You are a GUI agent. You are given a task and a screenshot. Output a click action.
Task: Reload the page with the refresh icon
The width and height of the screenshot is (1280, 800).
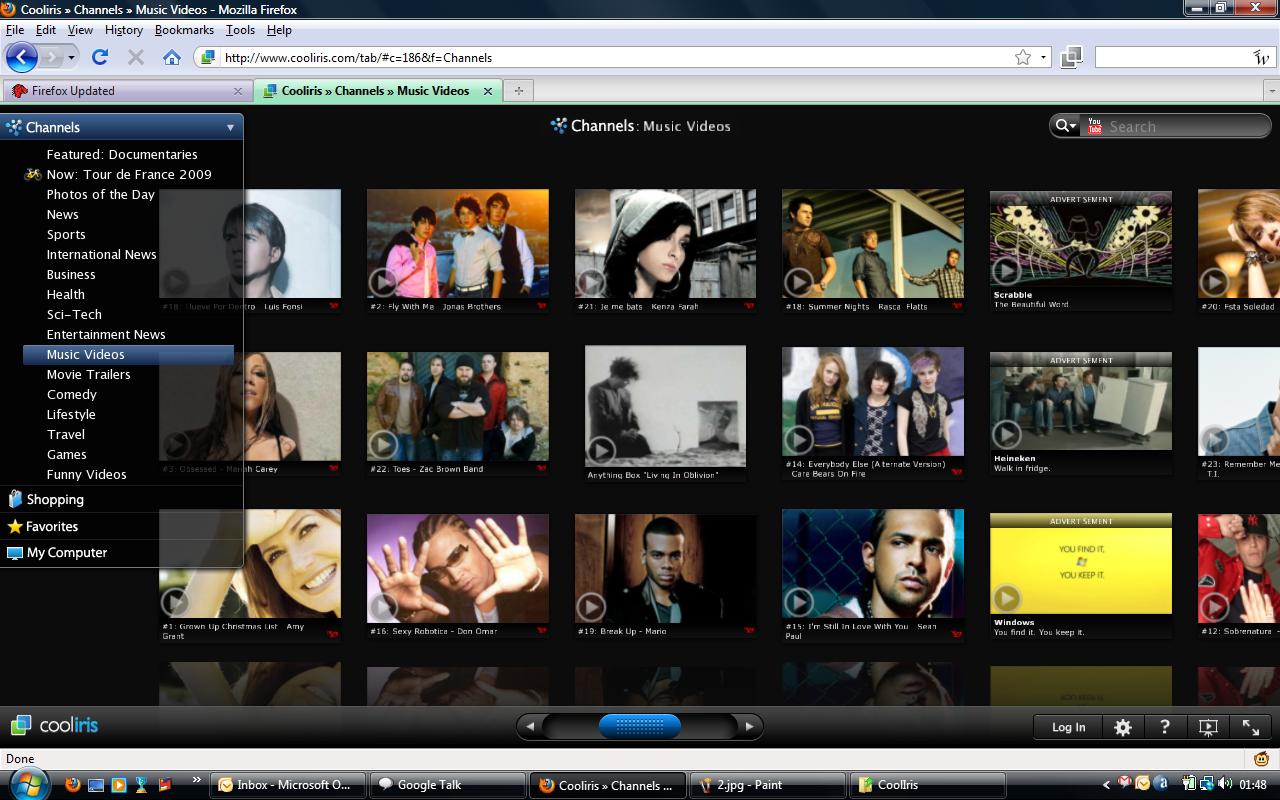click(100, 57)
